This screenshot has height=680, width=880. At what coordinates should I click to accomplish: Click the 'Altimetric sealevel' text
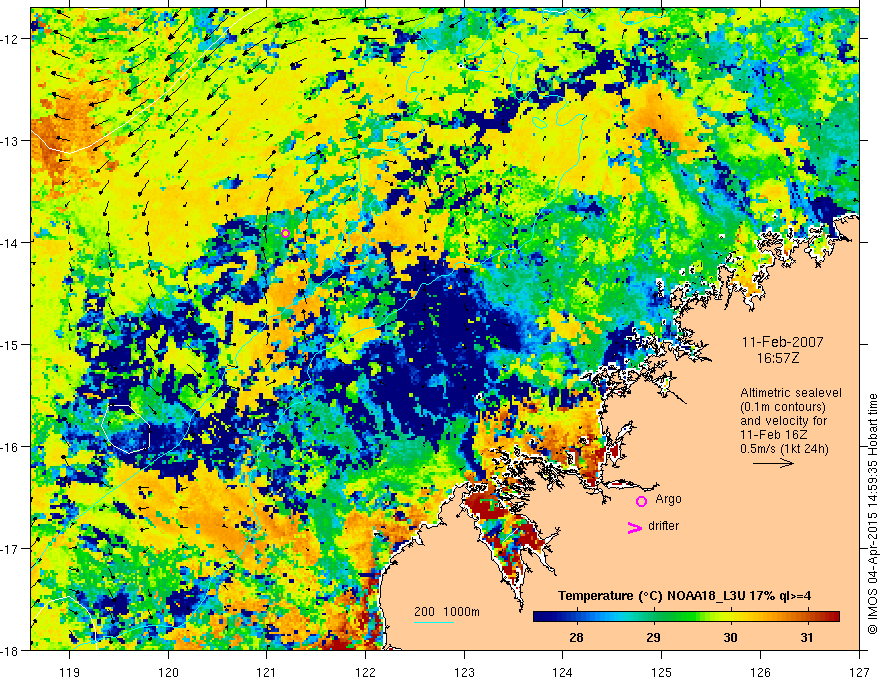(x=791, y=393)
